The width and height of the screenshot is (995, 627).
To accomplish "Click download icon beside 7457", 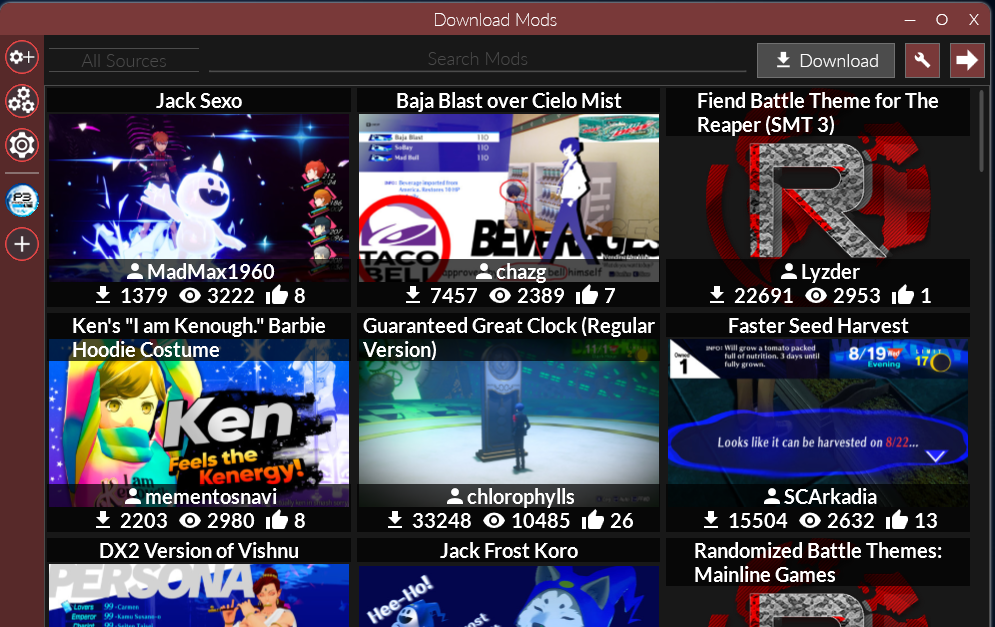I will 412,294.
